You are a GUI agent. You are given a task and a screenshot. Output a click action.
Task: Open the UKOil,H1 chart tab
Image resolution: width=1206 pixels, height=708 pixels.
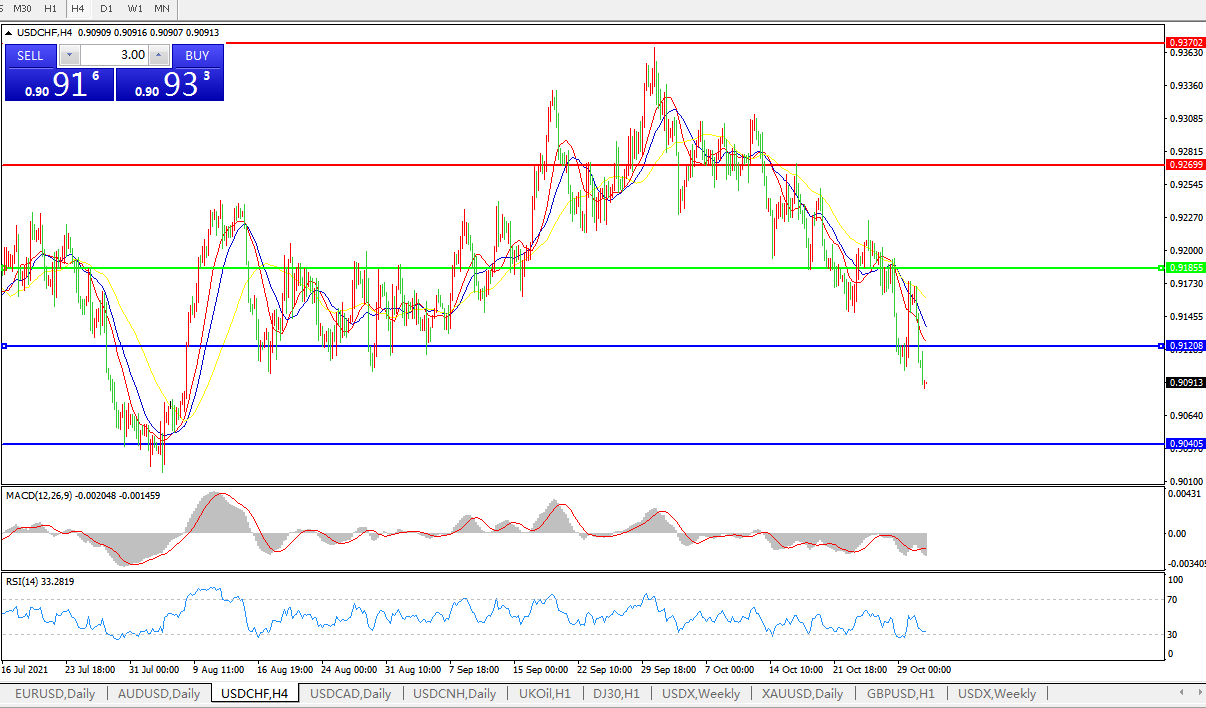click(x=545, y=693)
